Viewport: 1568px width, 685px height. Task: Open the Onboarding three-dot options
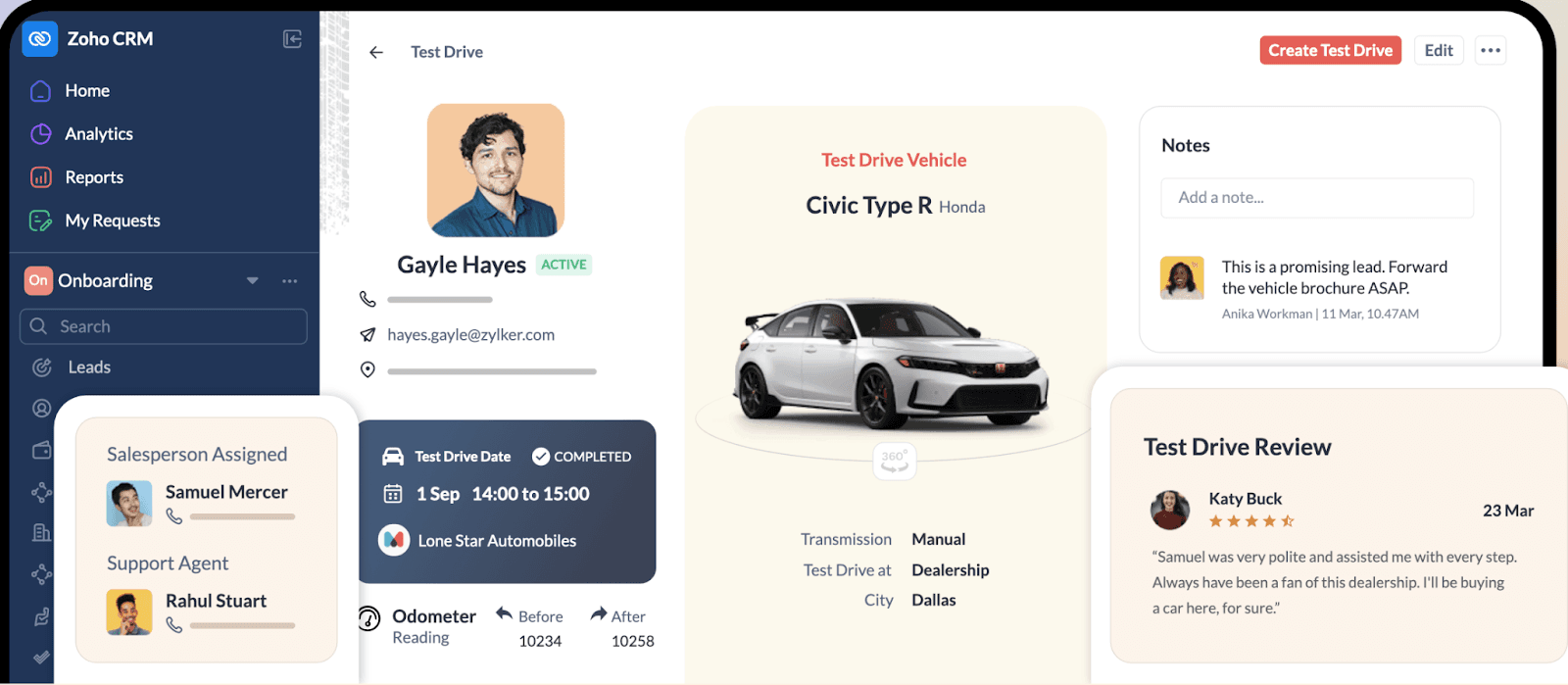pyautogui.click(x=290, y=280)
